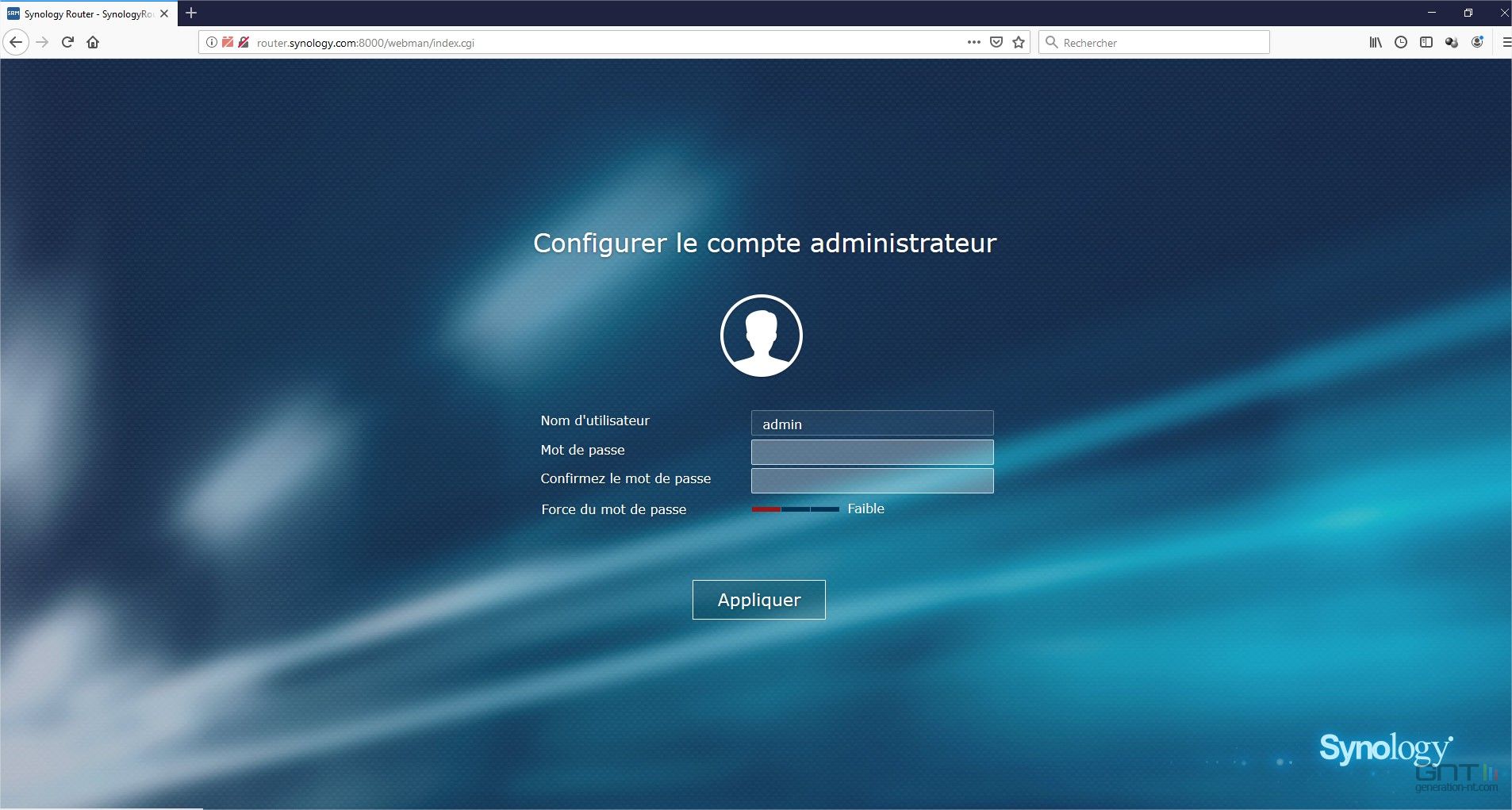
Task: Click the Appliquer button
Action: coord(758,599)
